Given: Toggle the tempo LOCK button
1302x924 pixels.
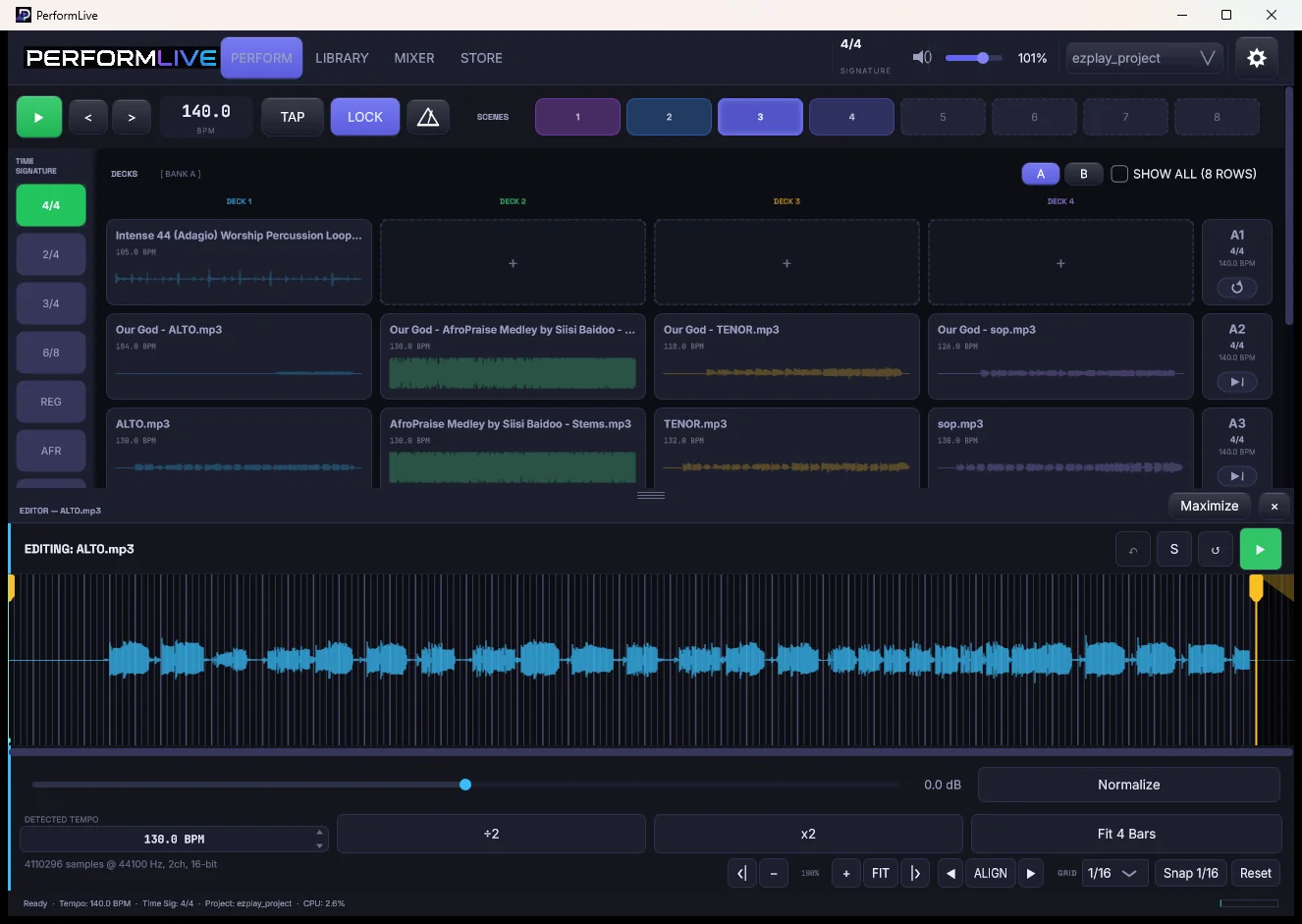Looking at the screenshot, I should pos(365,117).
